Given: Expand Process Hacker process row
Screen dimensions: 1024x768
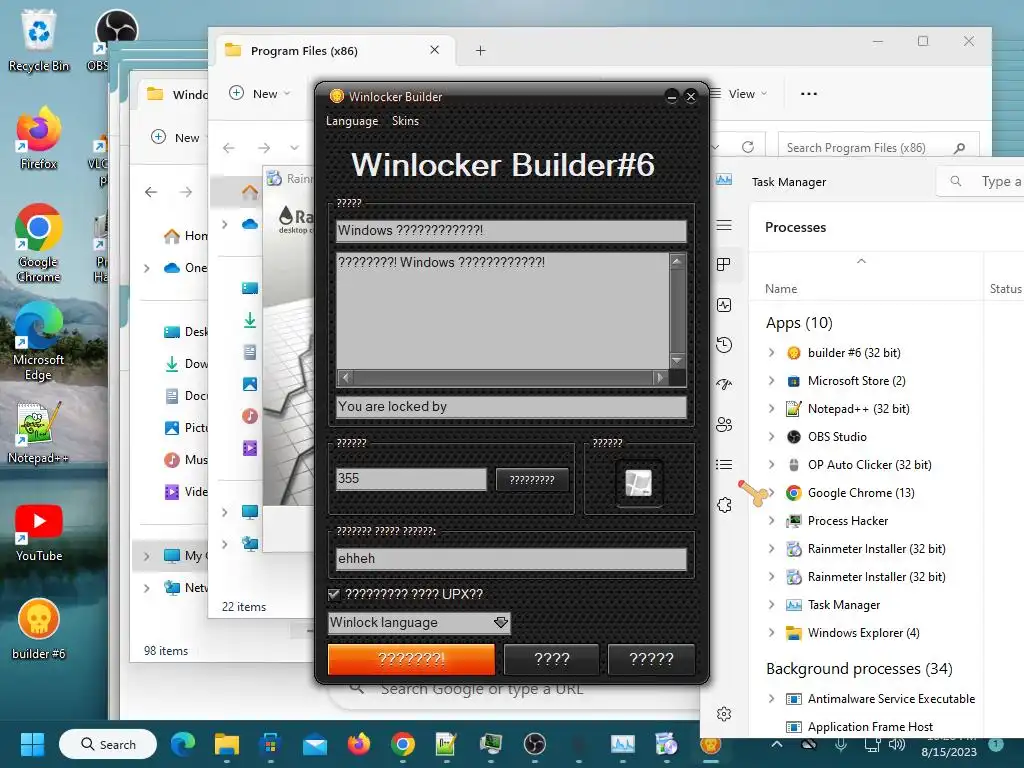Looking at the screenshot, I should [771, 521].
